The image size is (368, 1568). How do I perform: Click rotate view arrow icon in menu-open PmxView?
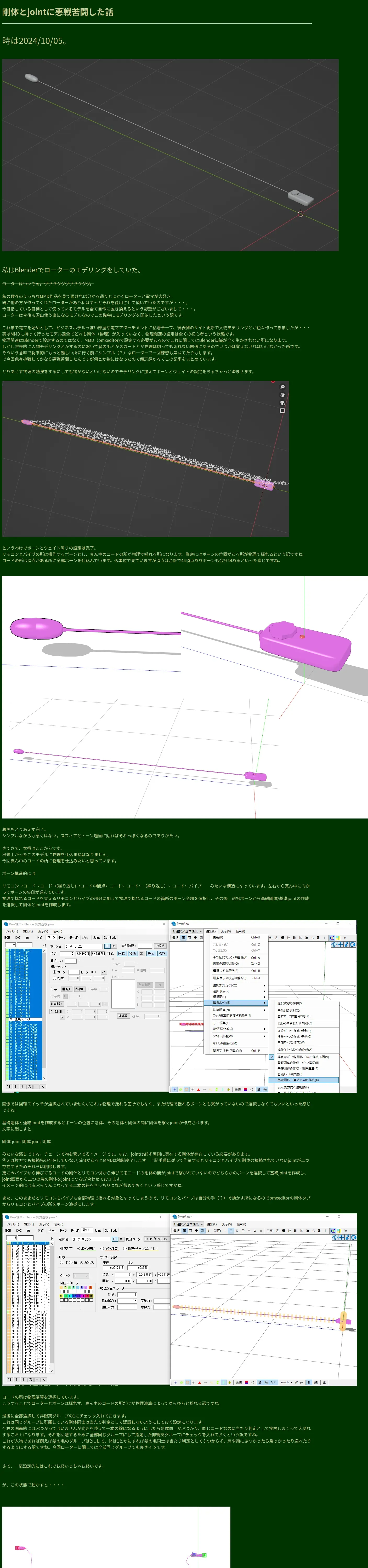353,945
